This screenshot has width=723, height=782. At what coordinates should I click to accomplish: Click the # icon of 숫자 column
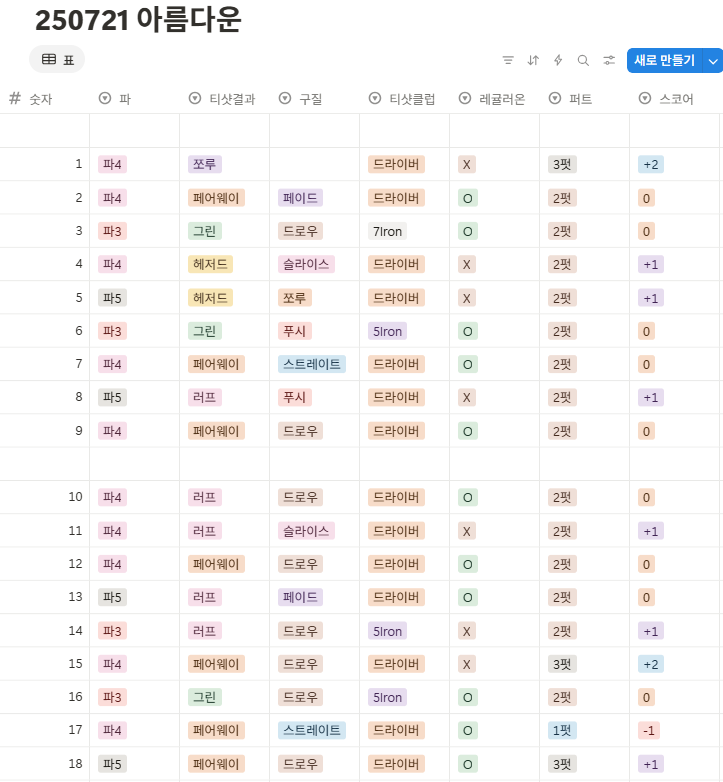click(x=15, y=98)
